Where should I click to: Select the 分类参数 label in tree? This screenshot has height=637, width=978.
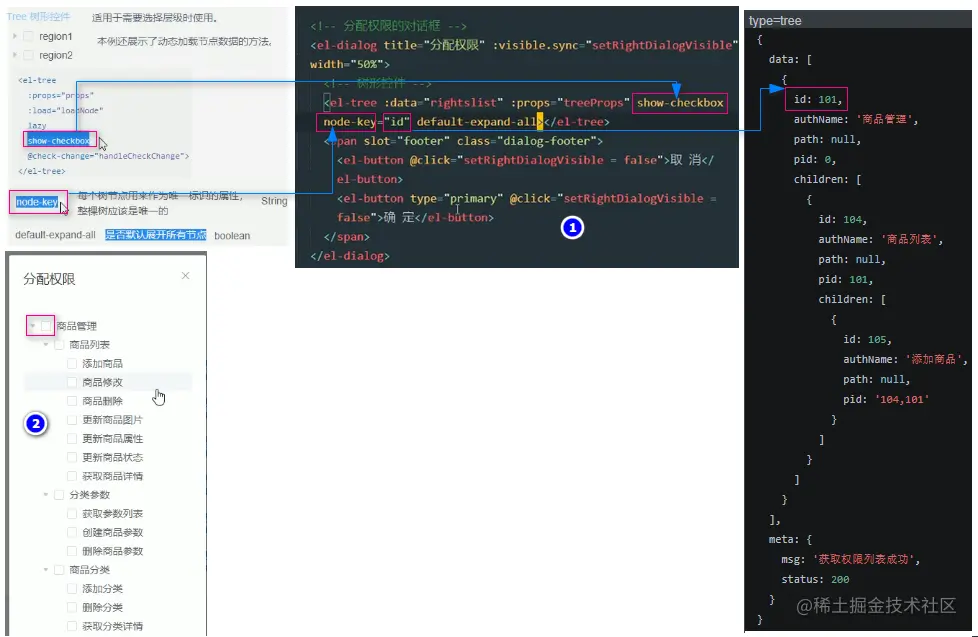(x=90, y=495)
